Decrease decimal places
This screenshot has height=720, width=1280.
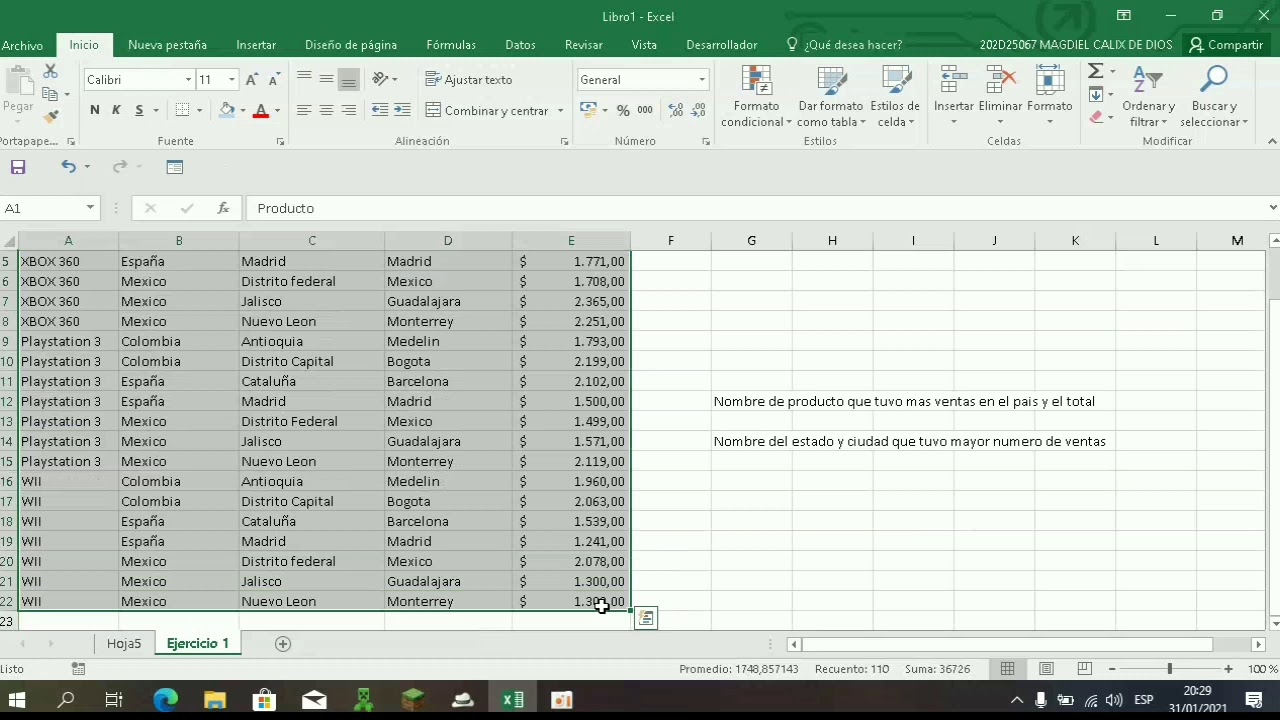tap(697, 110)
